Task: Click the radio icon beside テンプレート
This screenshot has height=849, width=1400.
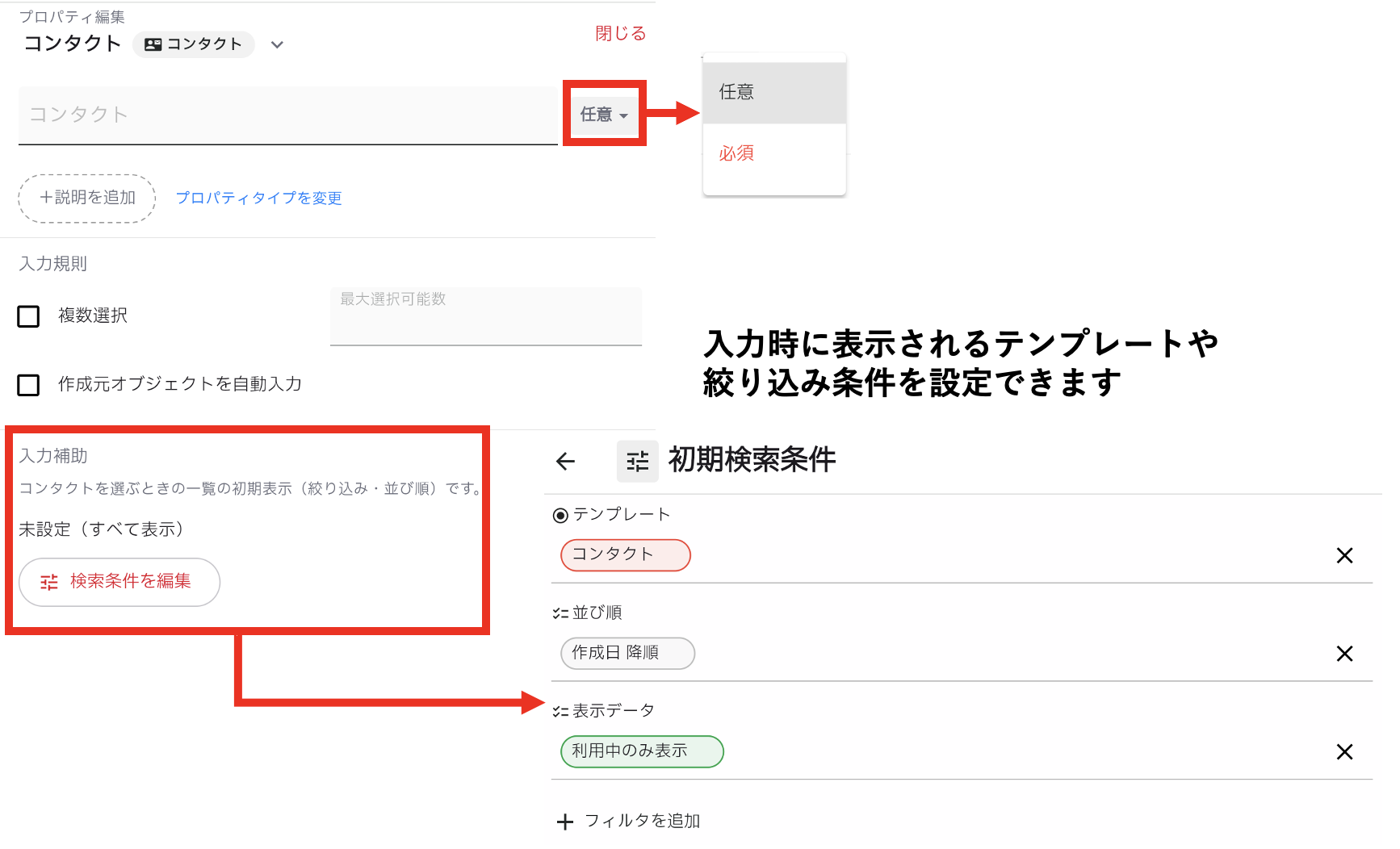Action: click(x=560, y=515)
